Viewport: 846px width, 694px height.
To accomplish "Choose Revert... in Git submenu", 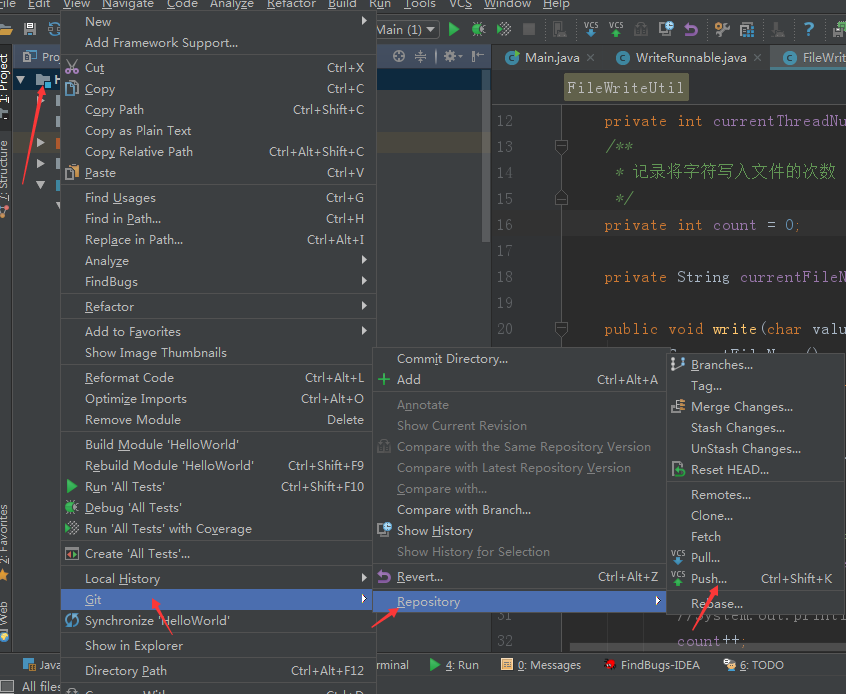I will coord(520,577).
